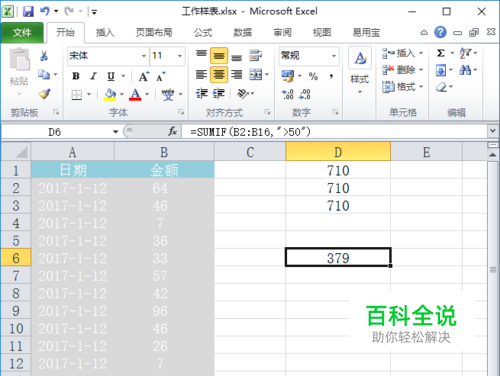The height and width of the screenshot is (376, 500).
Task: Click the Merge and Center icon
Action: [x=256, y=75]
